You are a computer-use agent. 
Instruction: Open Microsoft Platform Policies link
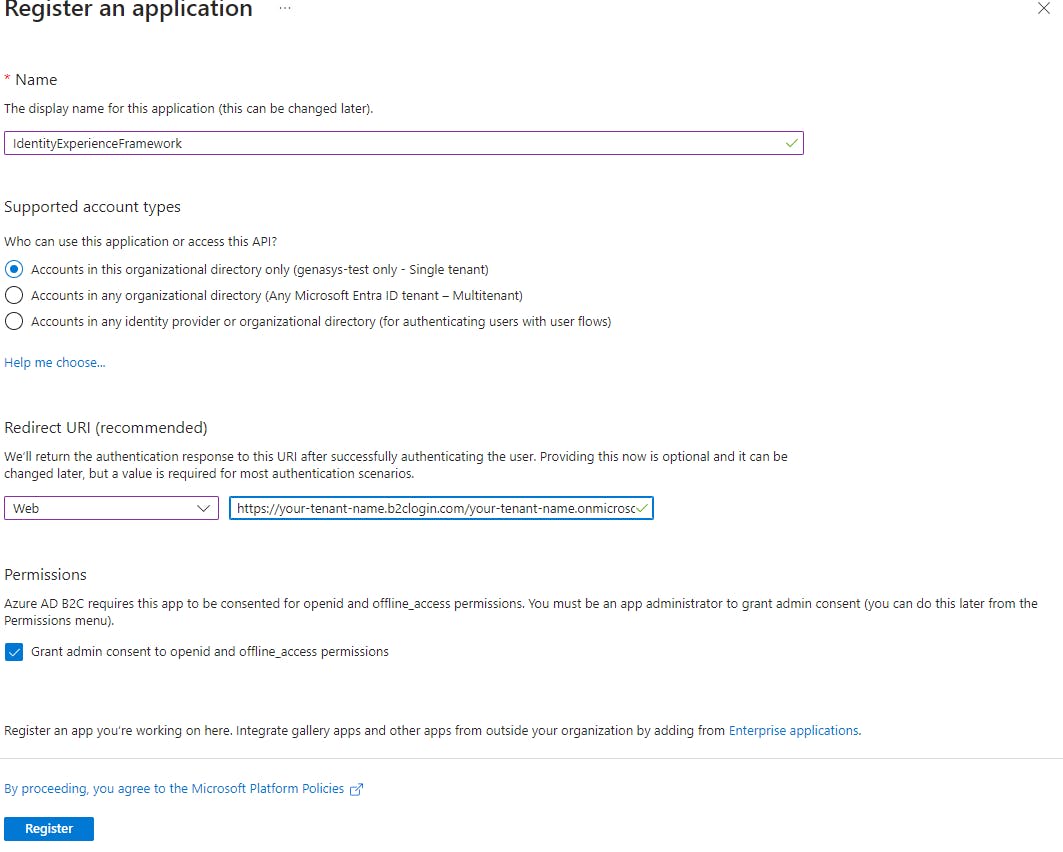tap(174, 789)
